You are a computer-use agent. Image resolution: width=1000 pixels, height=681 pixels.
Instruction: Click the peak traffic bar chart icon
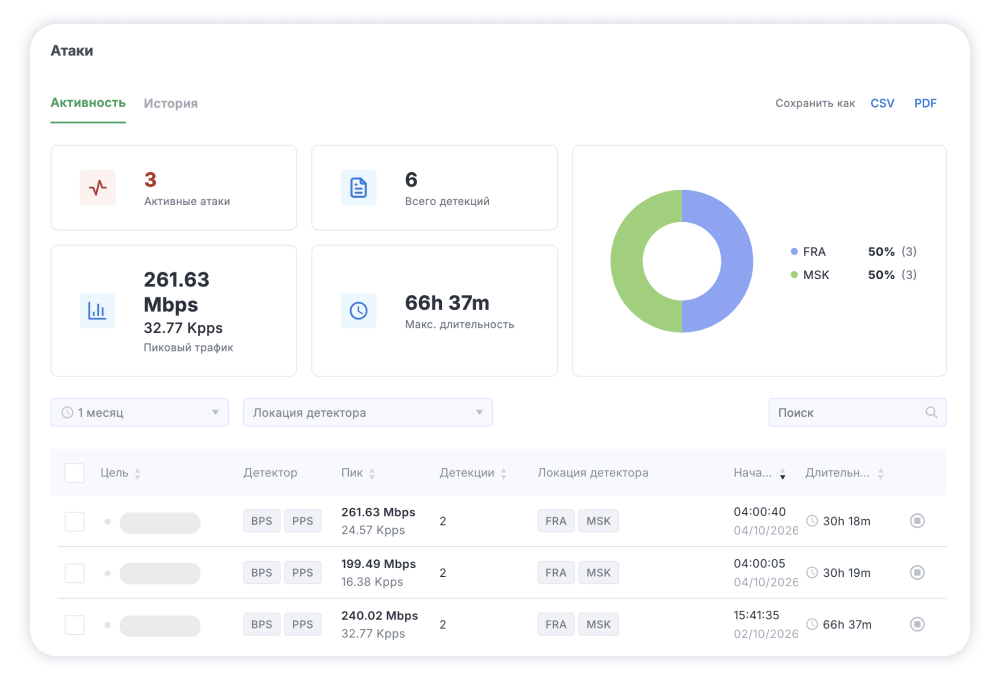click(x=98, y=311)
